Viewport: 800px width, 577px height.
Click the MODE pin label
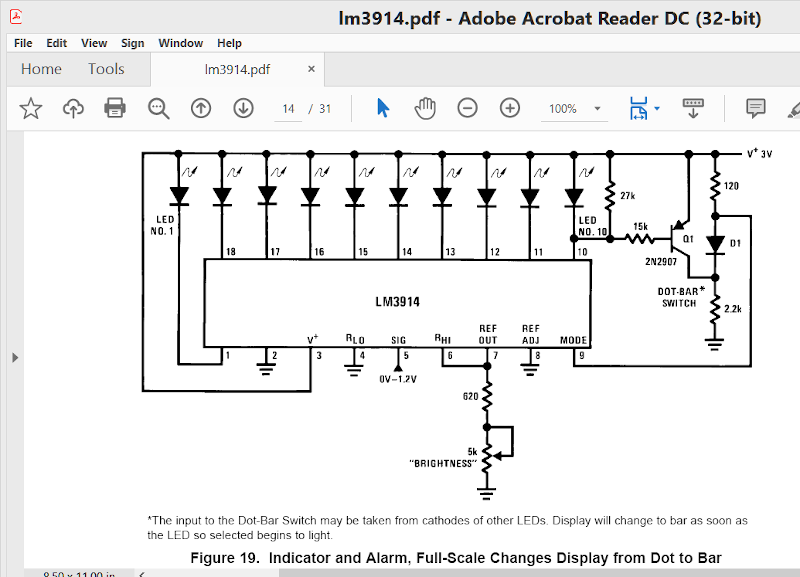point(573,340)
